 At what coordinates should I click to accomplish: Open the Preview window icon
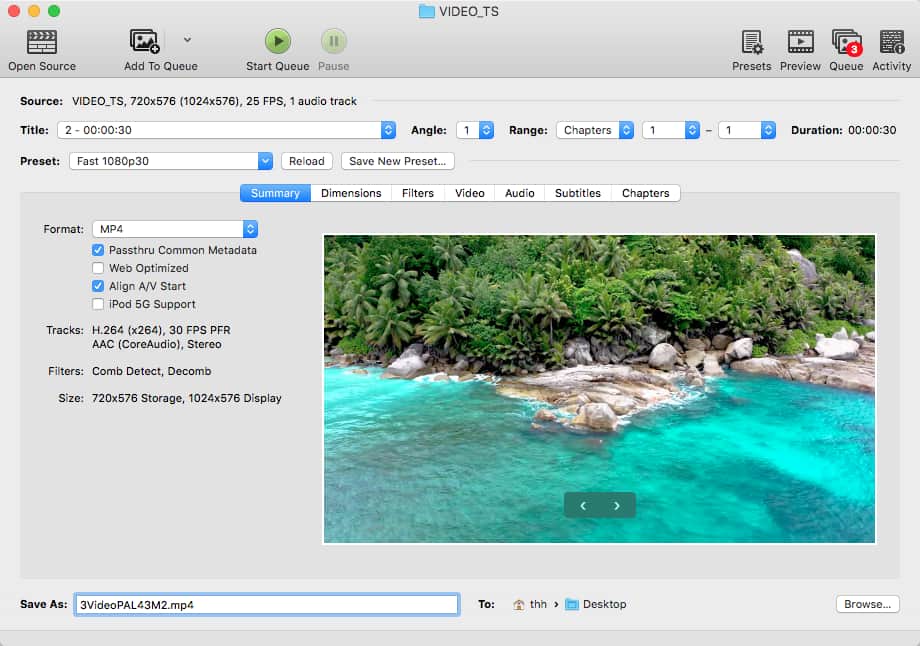pyautogui.click(x=800, y=42)
